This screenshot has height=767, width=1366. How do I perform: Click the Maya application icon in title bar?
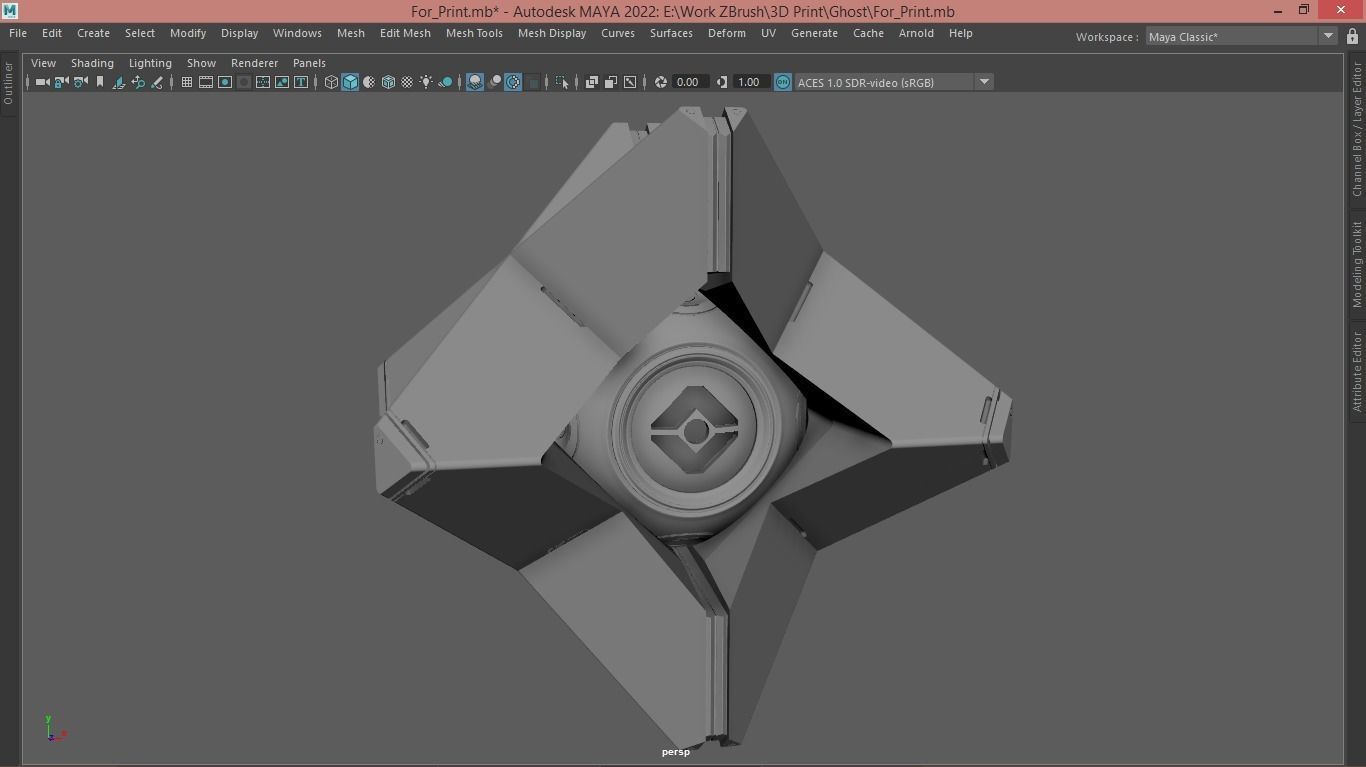[9, 11]
